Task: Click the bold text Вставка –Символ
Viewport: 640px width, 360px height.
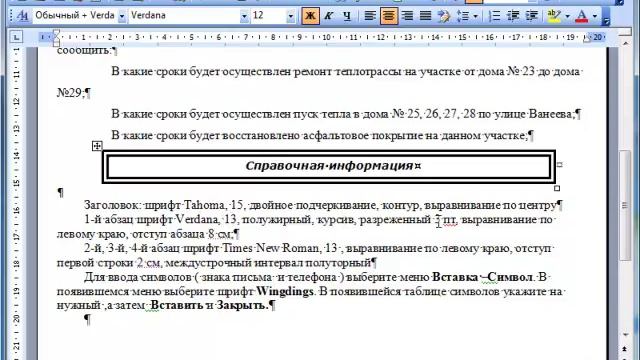Action: [482, 277]
